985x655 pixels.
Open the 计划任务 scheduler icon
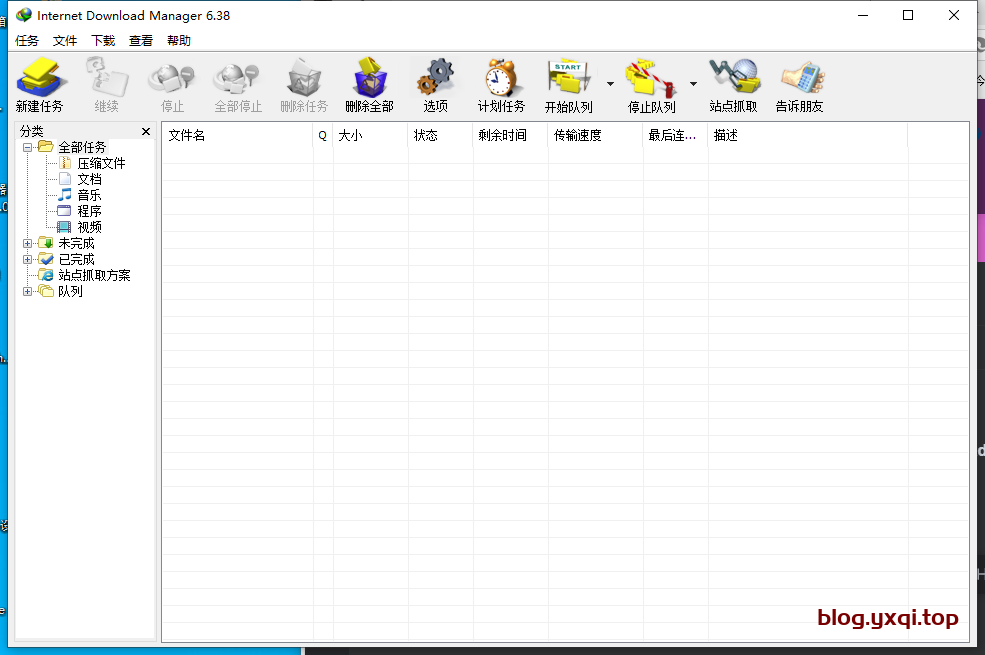point(501,85)
